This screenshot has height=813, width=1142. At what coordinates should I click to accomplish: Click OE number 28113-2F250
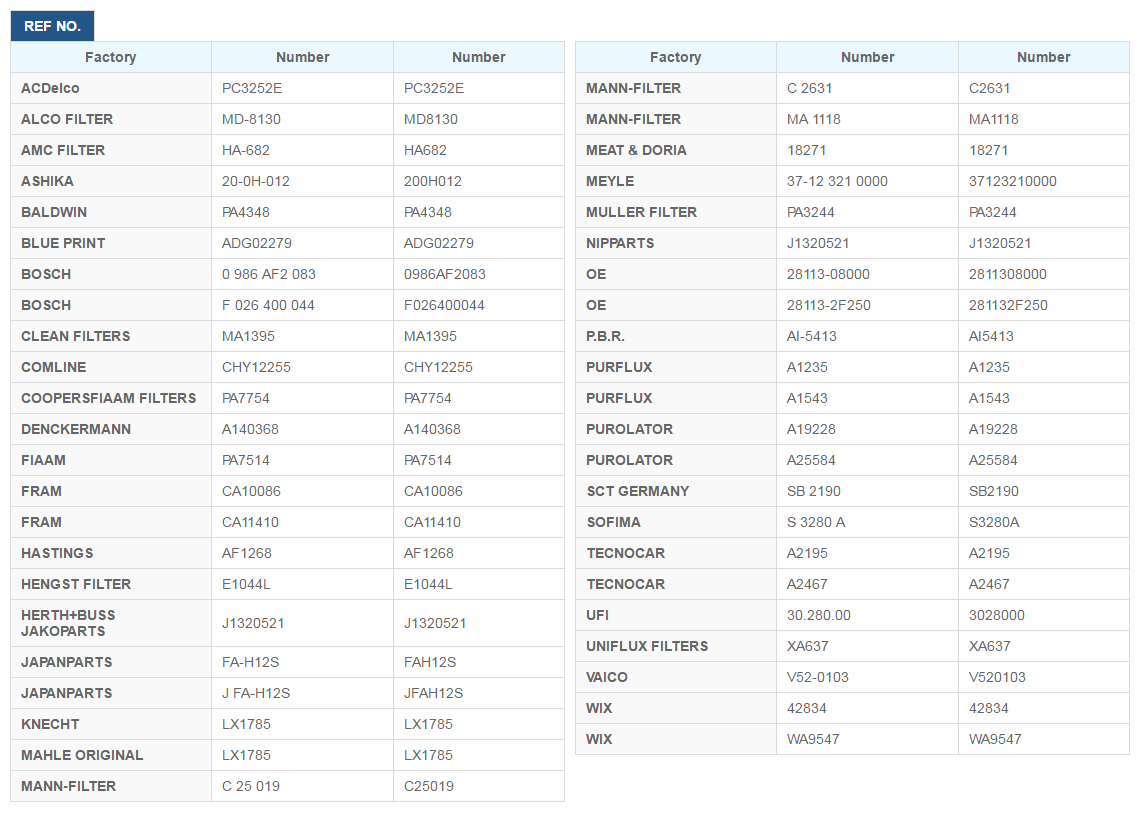pyautogui.click(x=829, y=305)
